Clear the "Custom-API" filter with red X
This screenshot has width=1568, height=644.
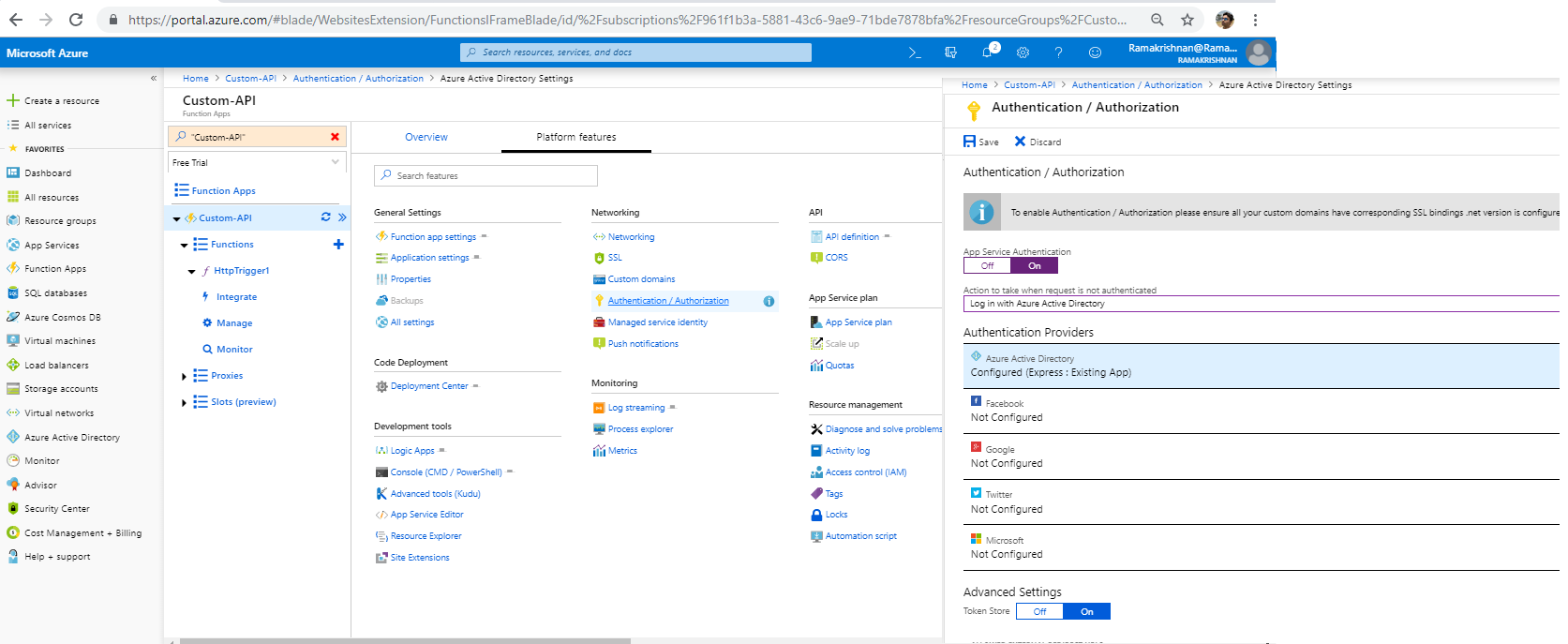click(335, 137)
